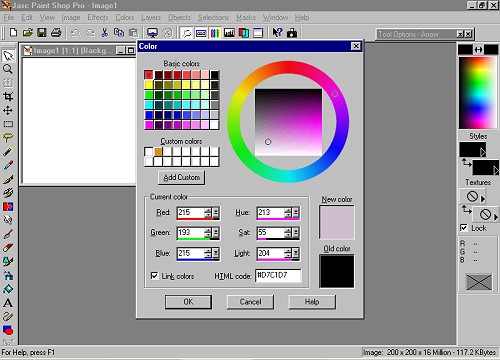Select the Eraser tool

pos(8,248)
